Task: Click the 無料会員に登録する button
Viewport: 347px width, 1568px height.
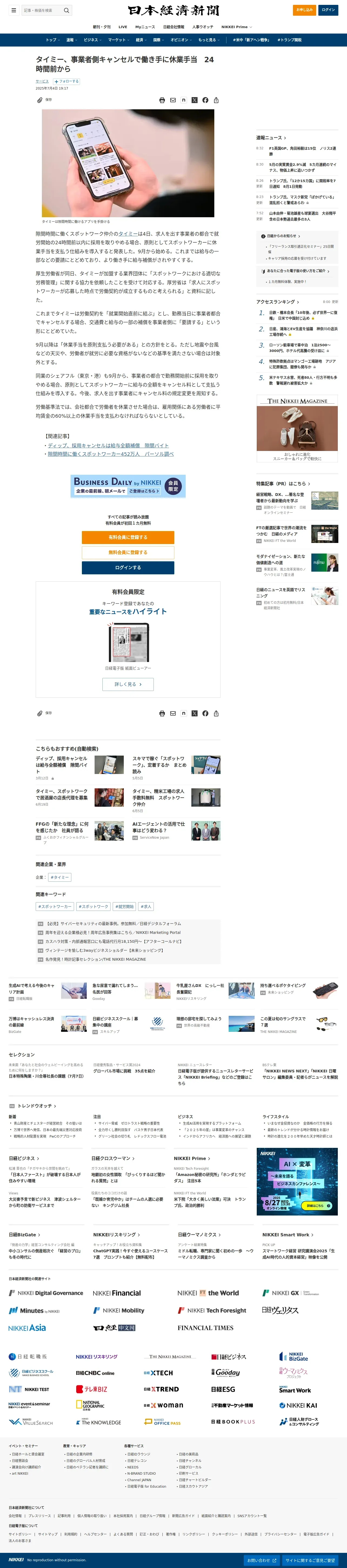Action: pos(128,553)
